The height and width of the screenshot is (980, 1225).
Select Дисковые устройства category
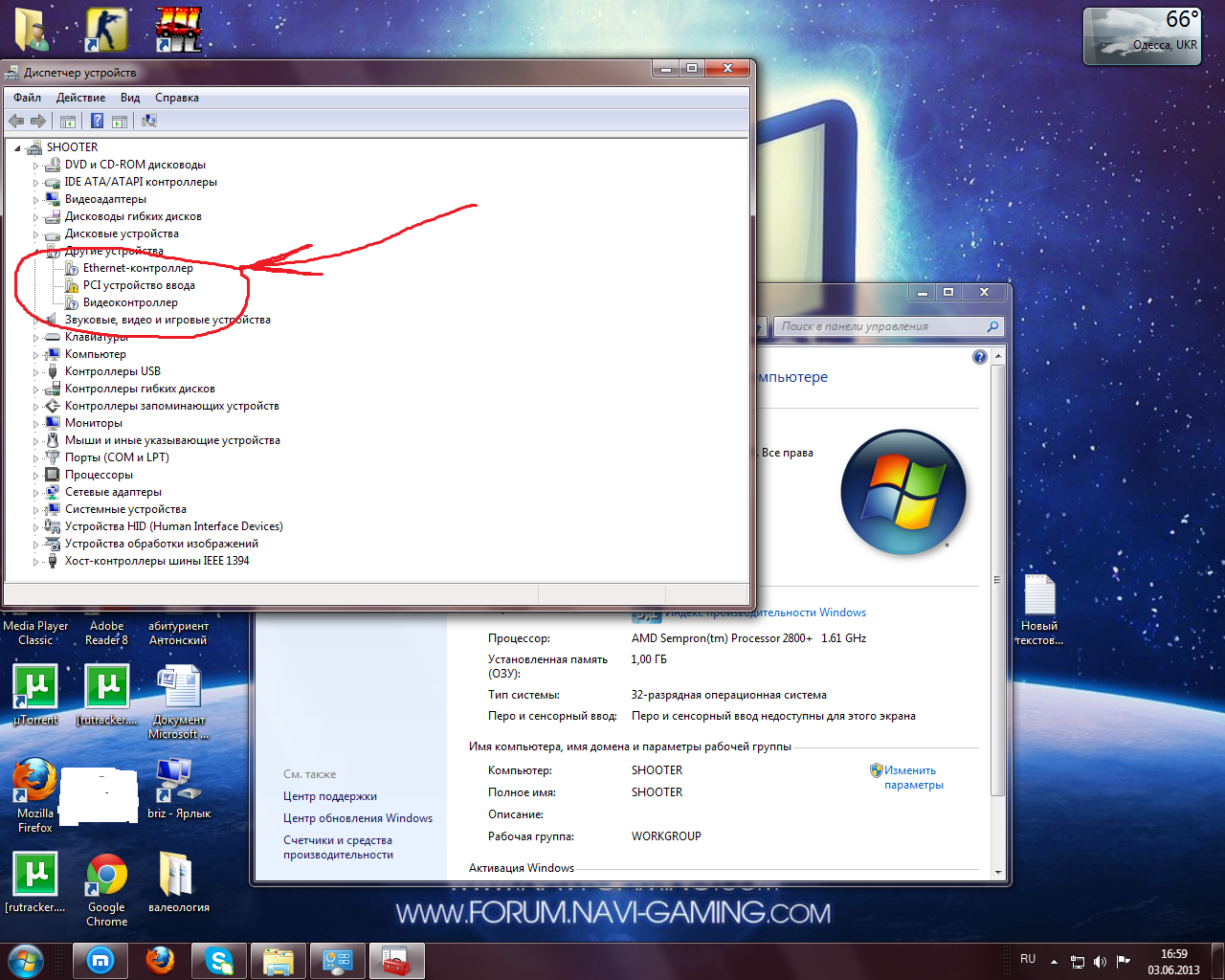click(122, 234)
